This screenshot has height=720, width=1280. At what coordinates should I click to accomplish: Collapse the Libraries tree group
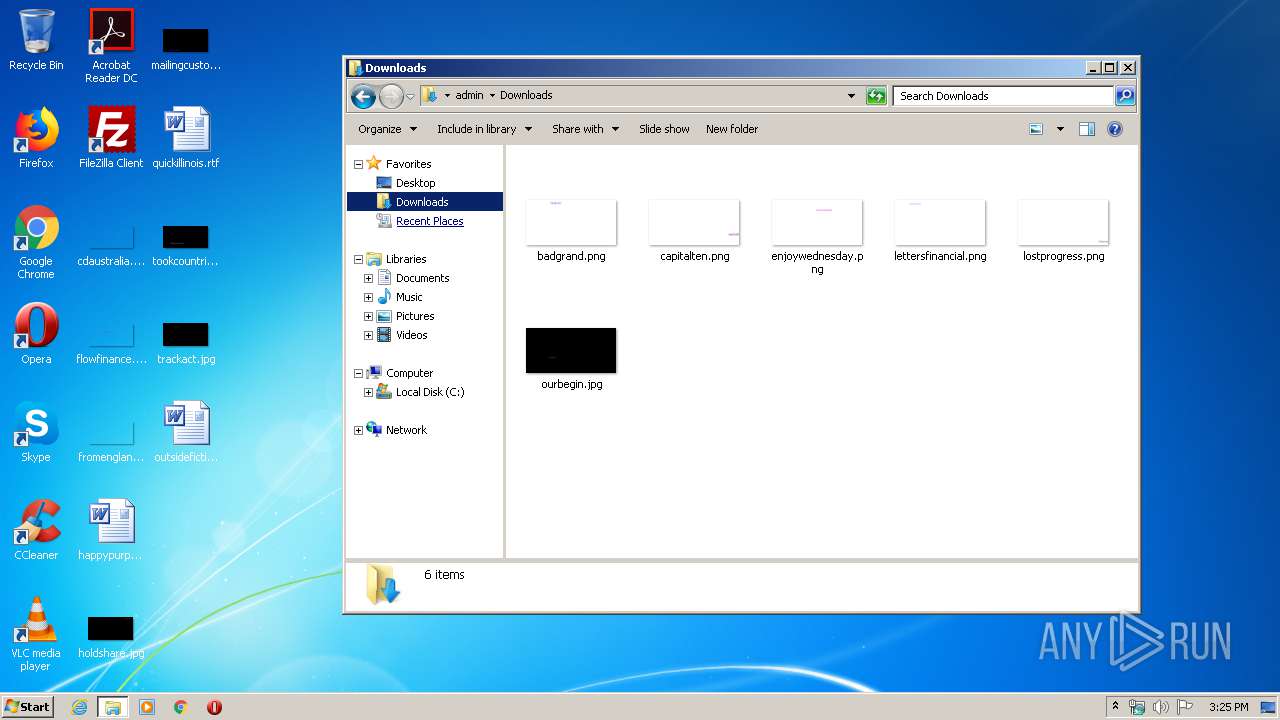click(x=358, y=259)
